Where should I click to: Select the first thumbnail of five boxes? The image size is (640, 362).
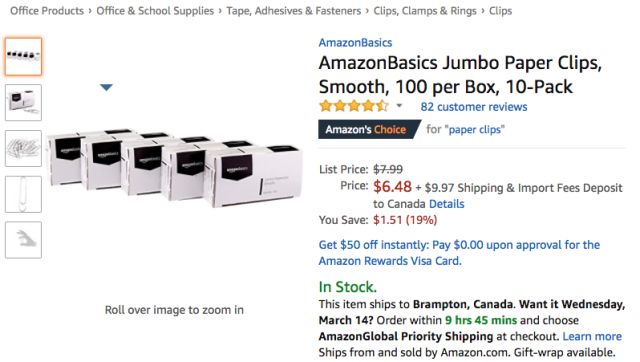click(x=23, y=56)
